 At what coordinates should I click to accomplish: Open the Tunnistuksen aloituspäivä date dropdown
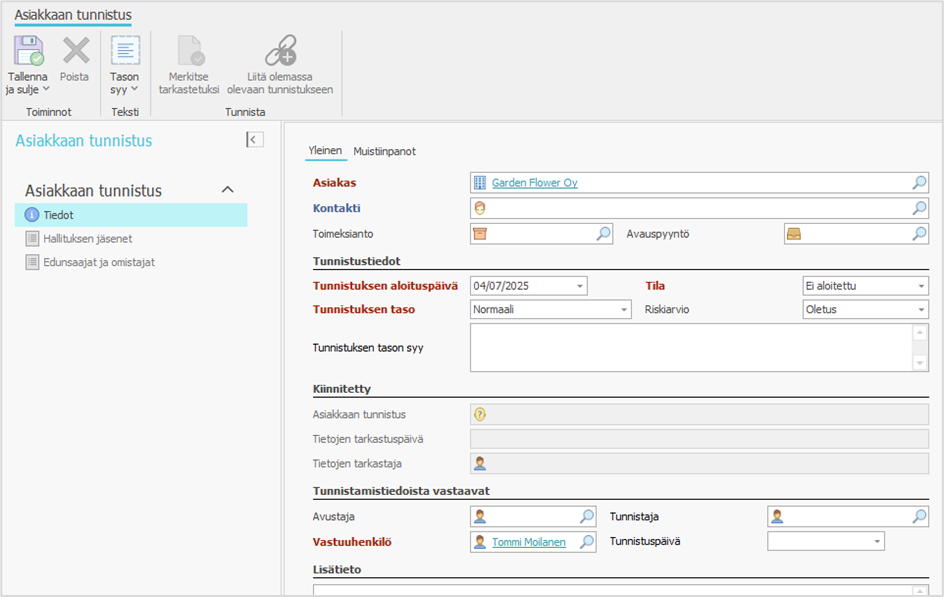click(x=579, y=286)
